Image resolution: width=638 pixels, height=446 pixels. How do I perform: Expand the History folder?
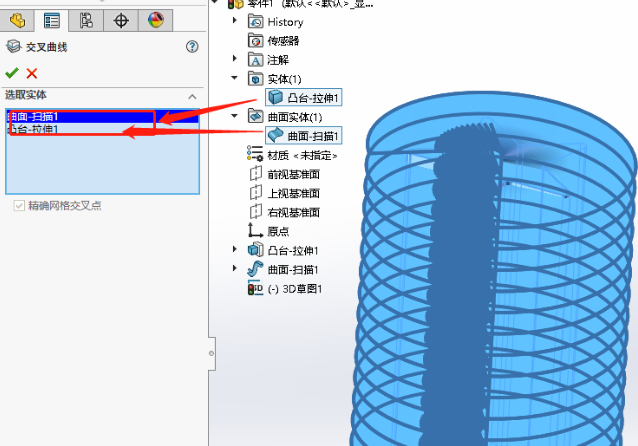tap(234, 20)
